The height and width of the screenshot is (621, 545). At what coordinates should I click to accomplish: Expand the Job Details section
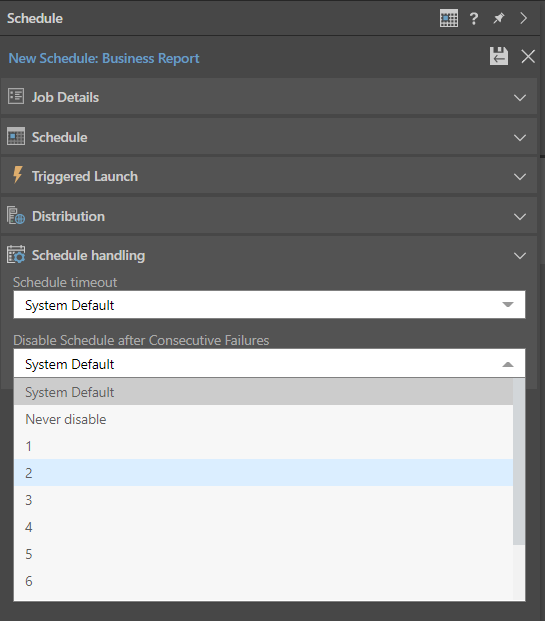(x=520, y=97)
